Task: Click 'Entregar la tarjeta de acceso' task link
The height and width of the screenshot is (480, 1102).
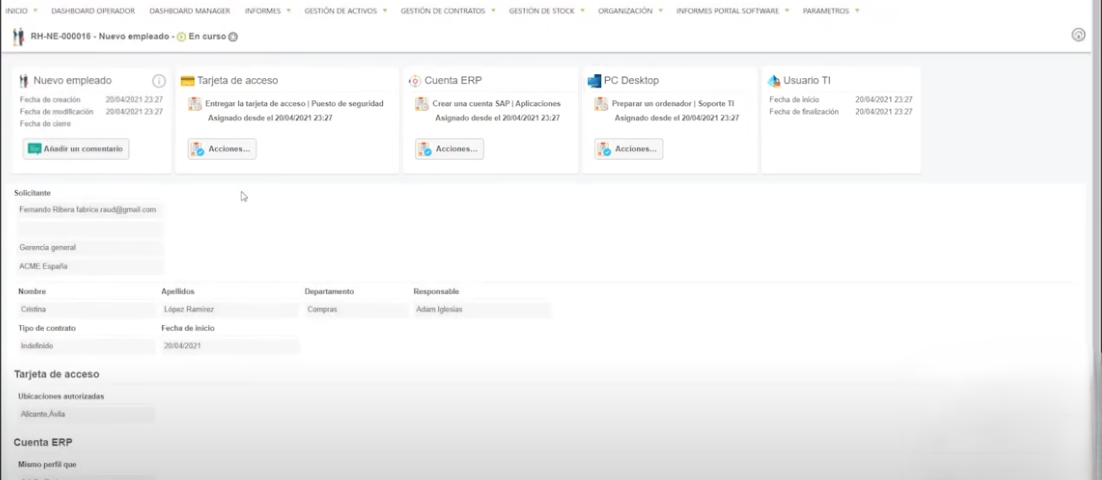Action: tap(294, 104)
